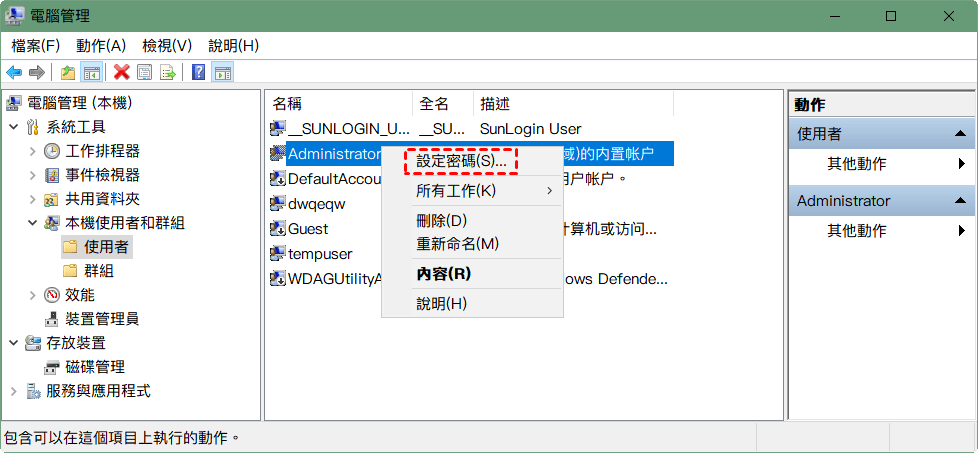Collapse the 本機使用者和群組 node
This screenshot has width=978, height=453.
click(x=32, y=223)
